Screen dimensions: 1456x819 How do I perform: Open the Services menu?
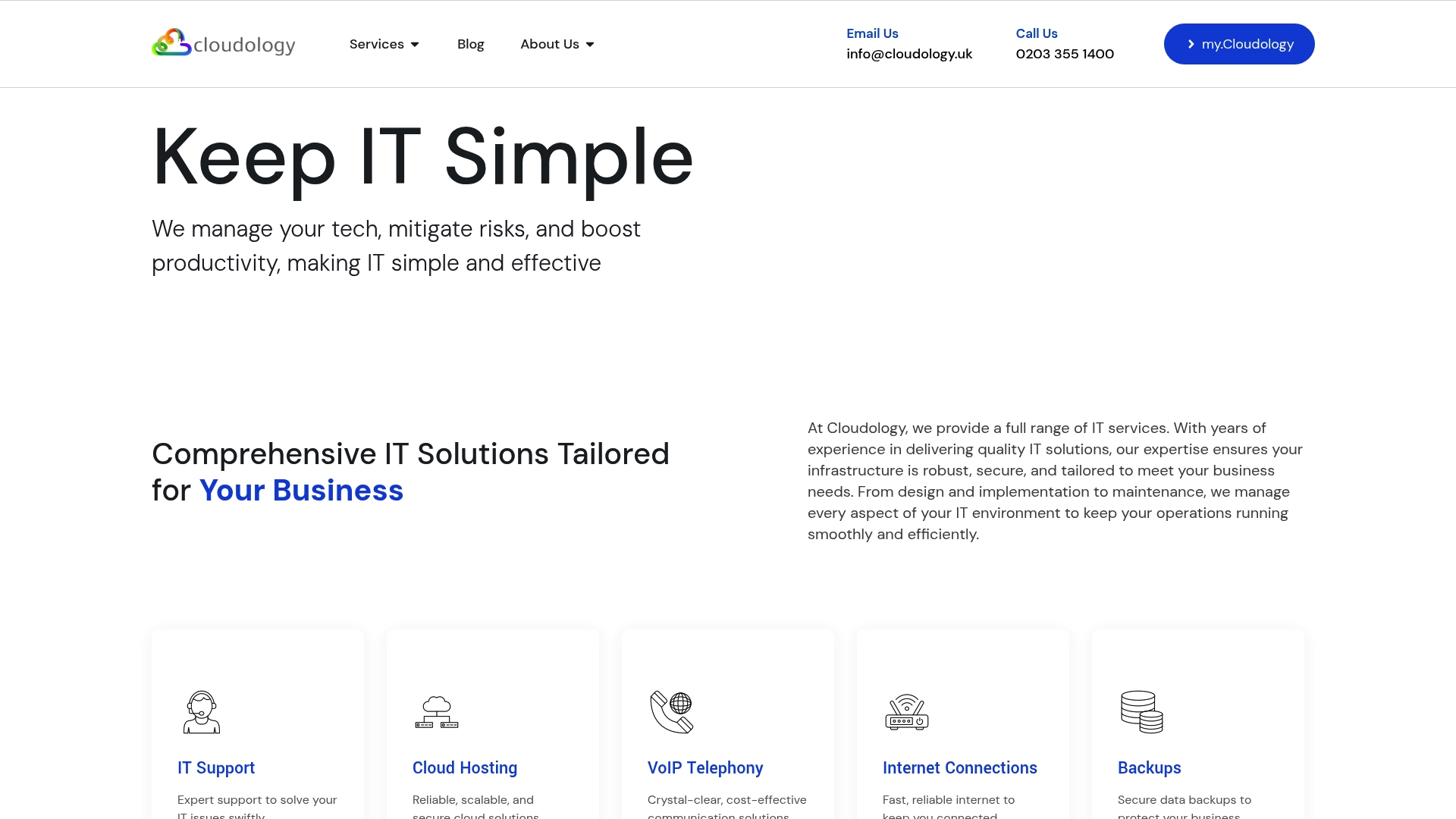coord(377,44)
